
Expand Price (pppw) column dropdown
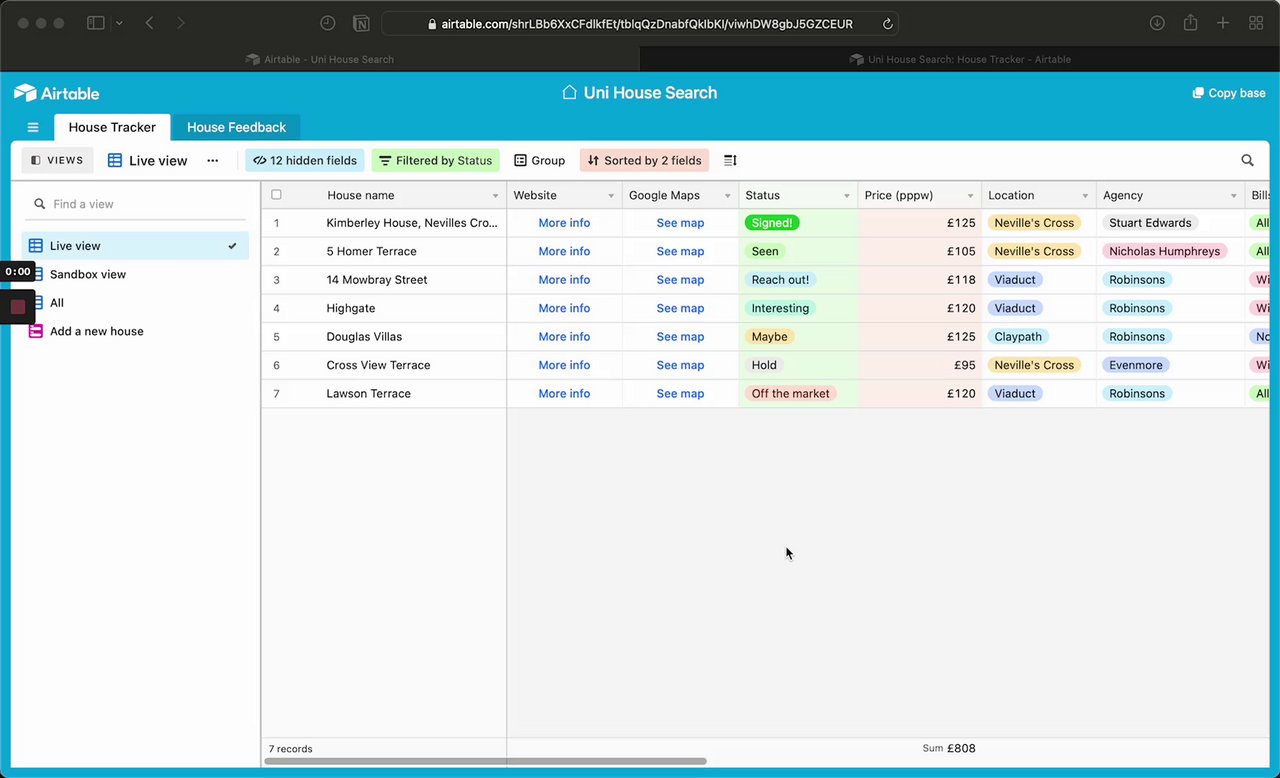tap(970, 196)
